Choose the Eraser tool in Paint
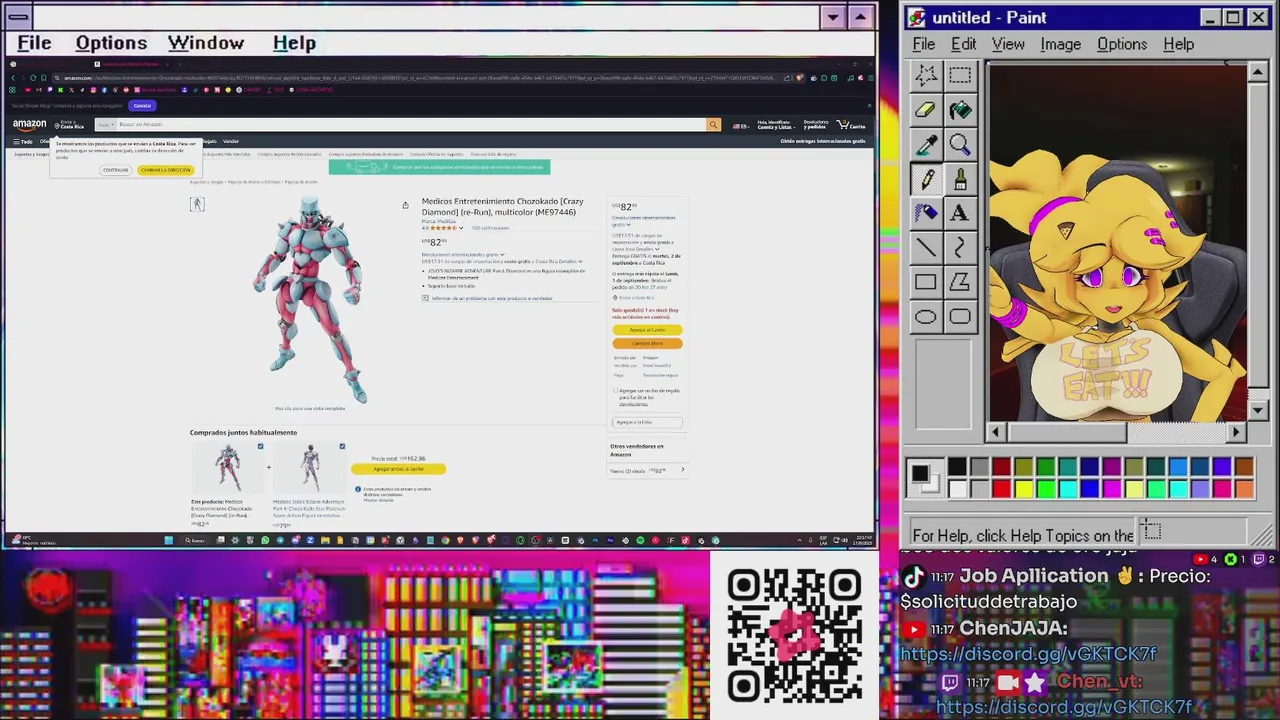 (926, 110)
